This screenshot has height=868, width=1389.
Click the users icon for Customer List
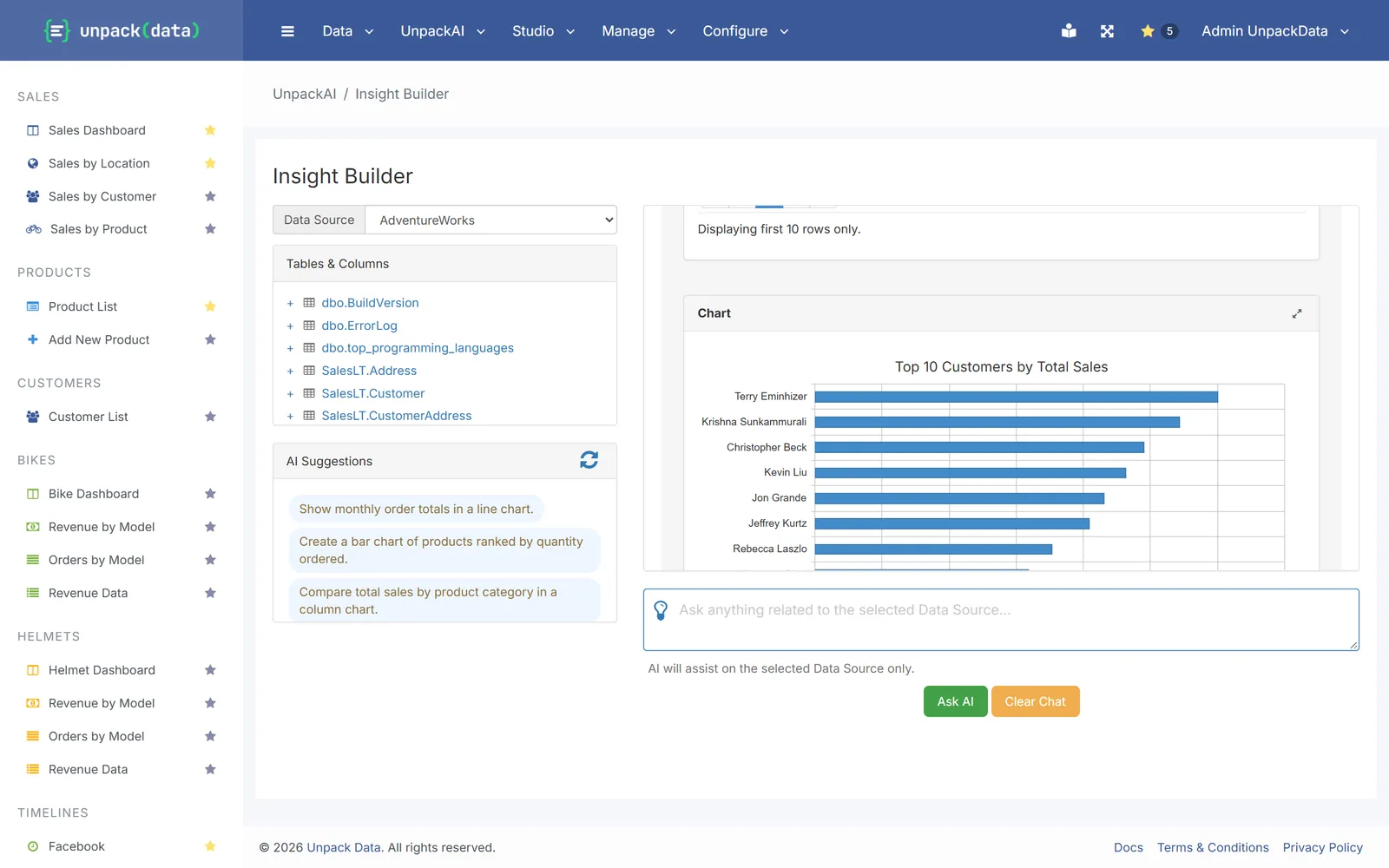33,417
